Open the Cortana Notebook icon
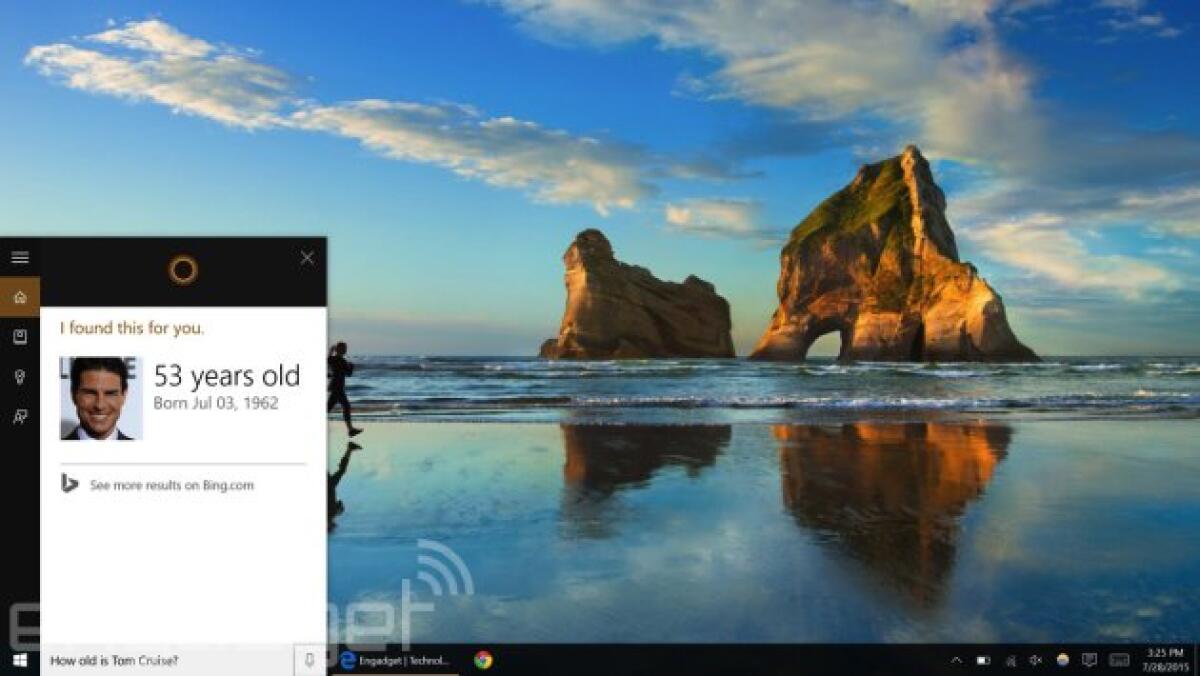 pos(18,338)
